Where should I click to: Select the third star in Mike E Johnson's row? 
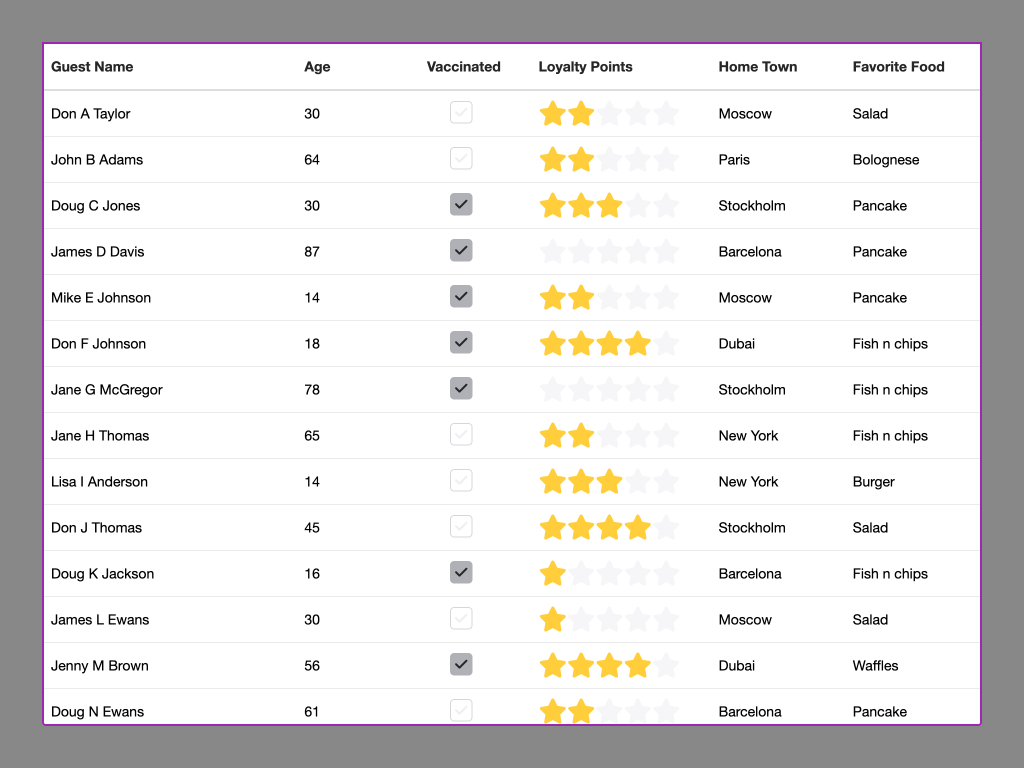609,298
